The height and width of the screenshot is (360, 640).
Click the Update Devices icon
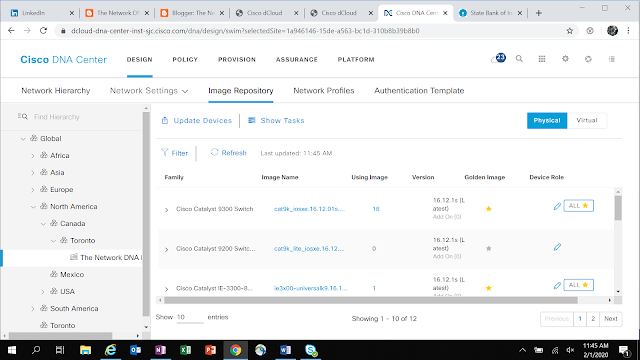[x=165, y=120]
